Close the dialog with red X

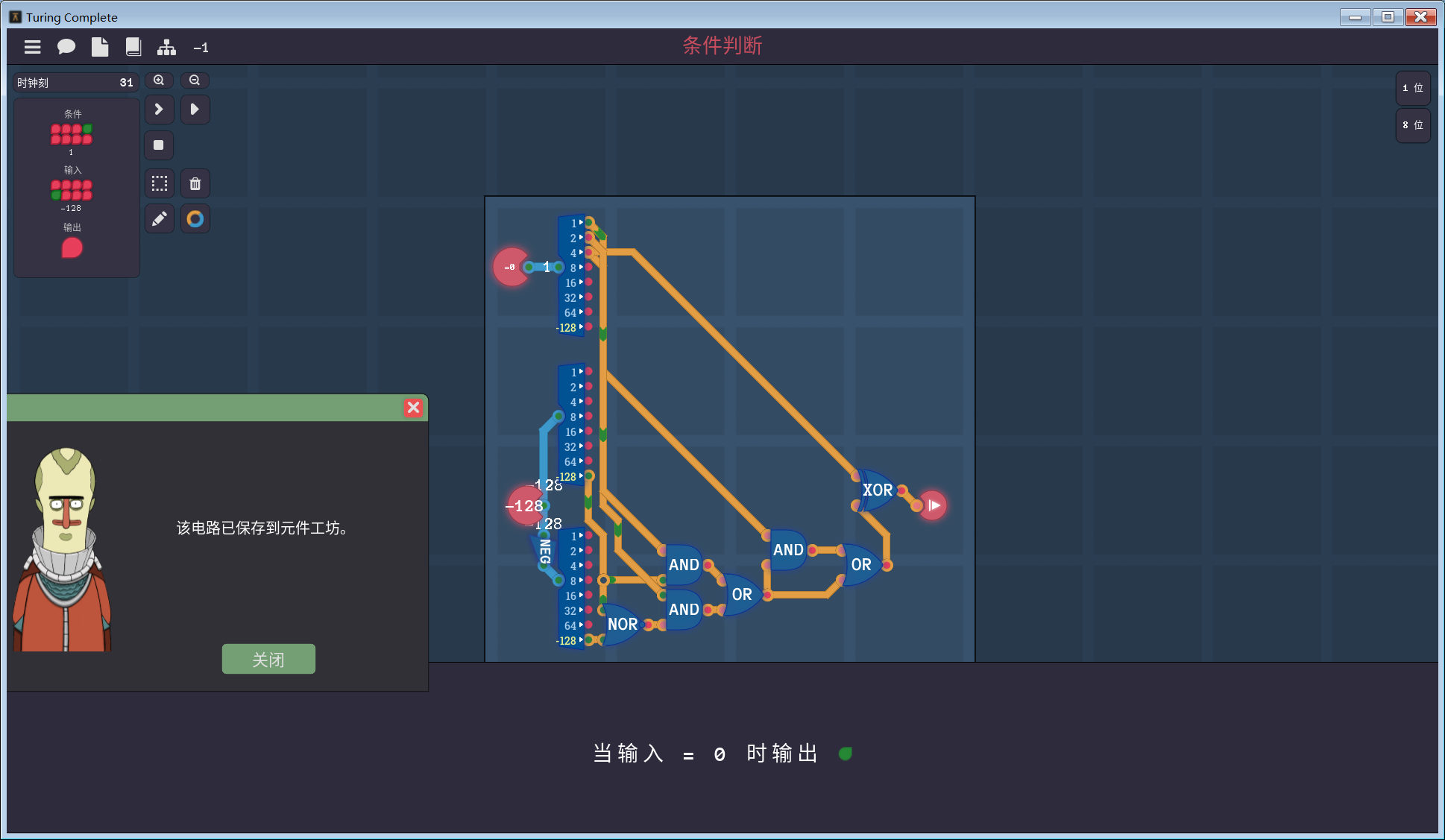click(x=413, y=408)
